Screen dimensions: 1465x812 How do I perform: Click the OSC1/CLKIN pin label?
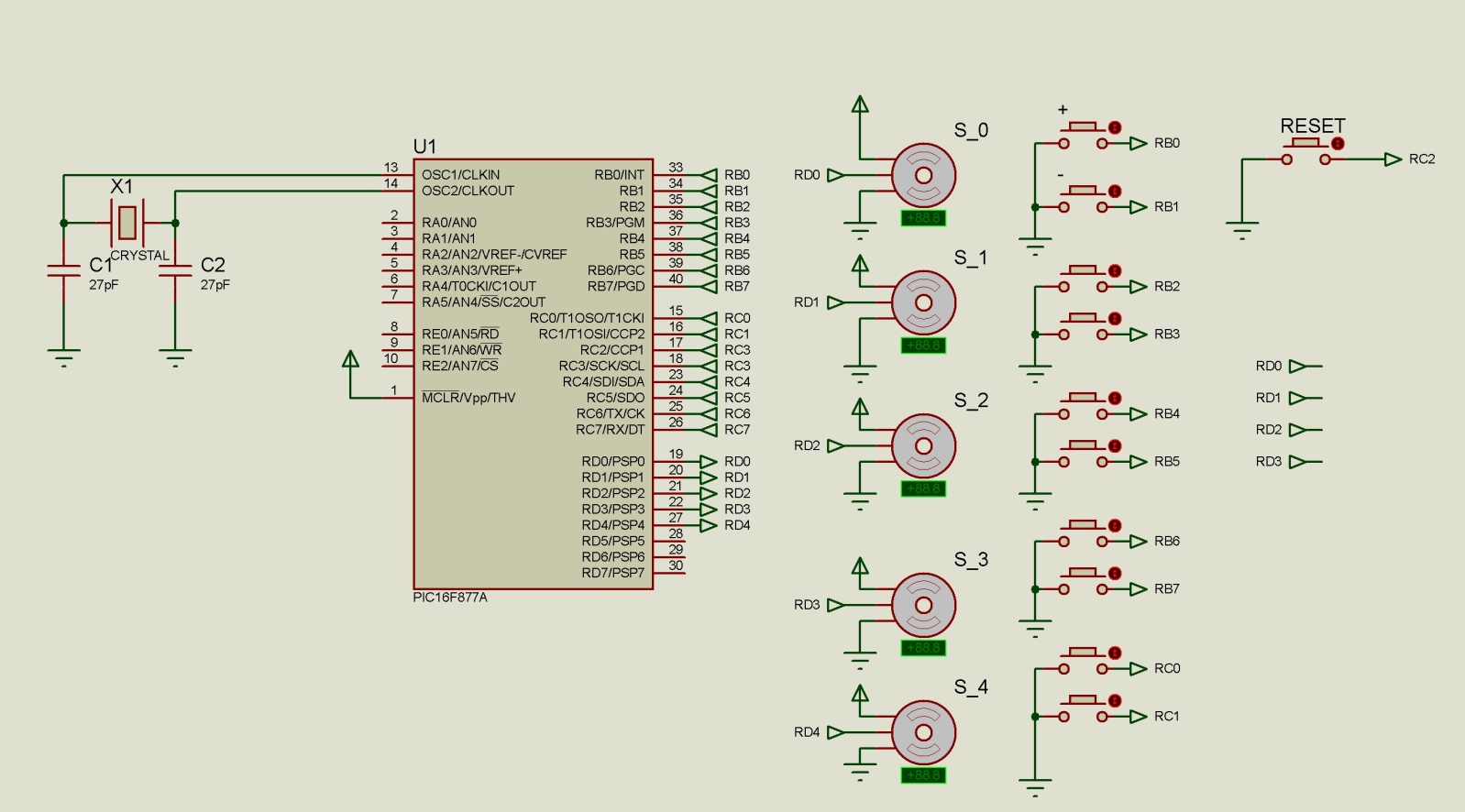tap(461, 175)
